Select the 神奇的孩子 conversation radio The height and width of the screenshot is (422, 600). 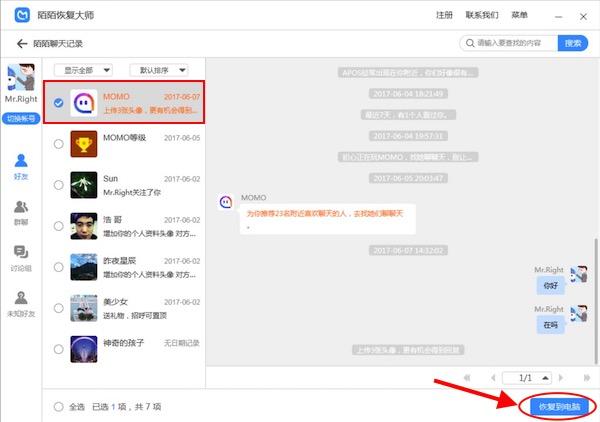coord(59,349)
